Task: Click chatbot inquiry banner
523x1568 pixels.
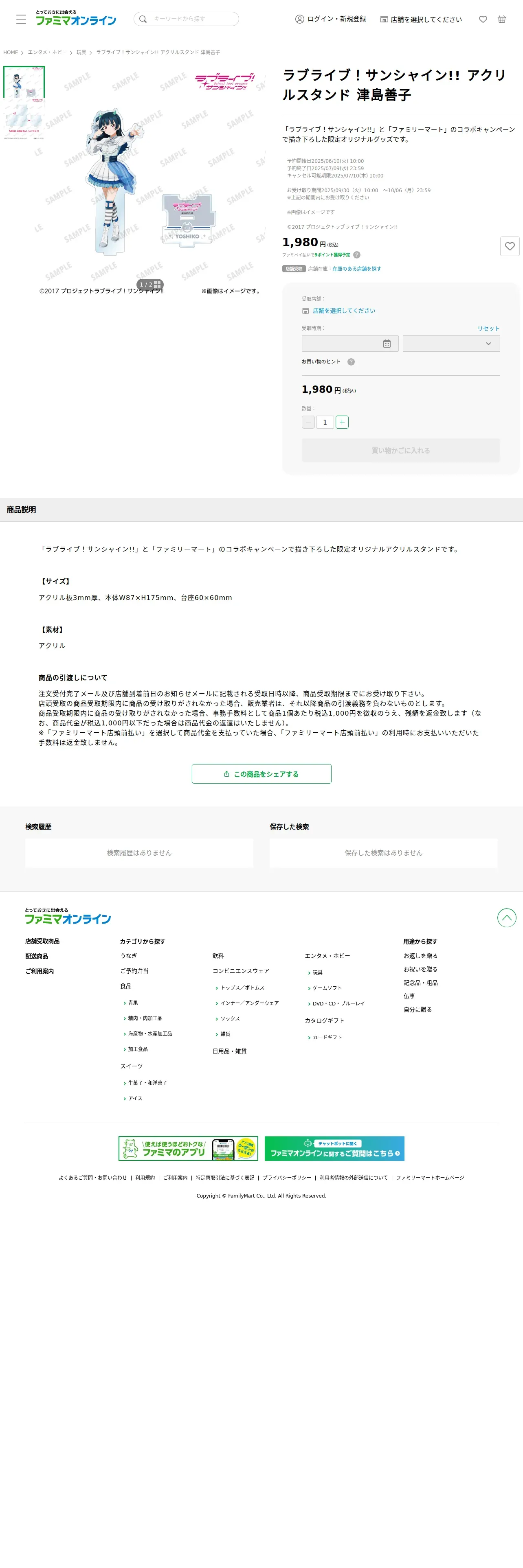Action: 334,1148
